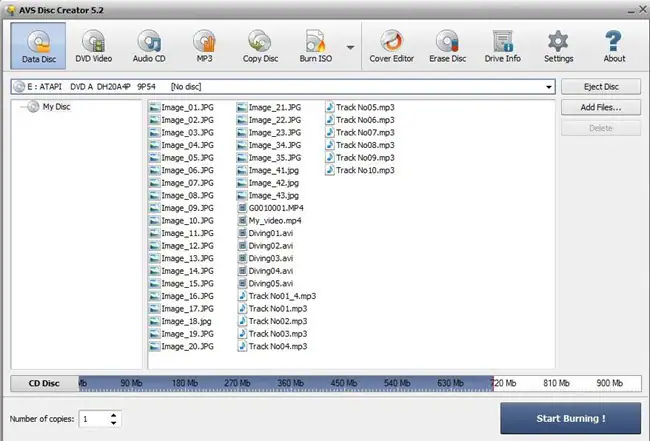
Task: Select audio file Track No05.mp3
Action: 360,107
